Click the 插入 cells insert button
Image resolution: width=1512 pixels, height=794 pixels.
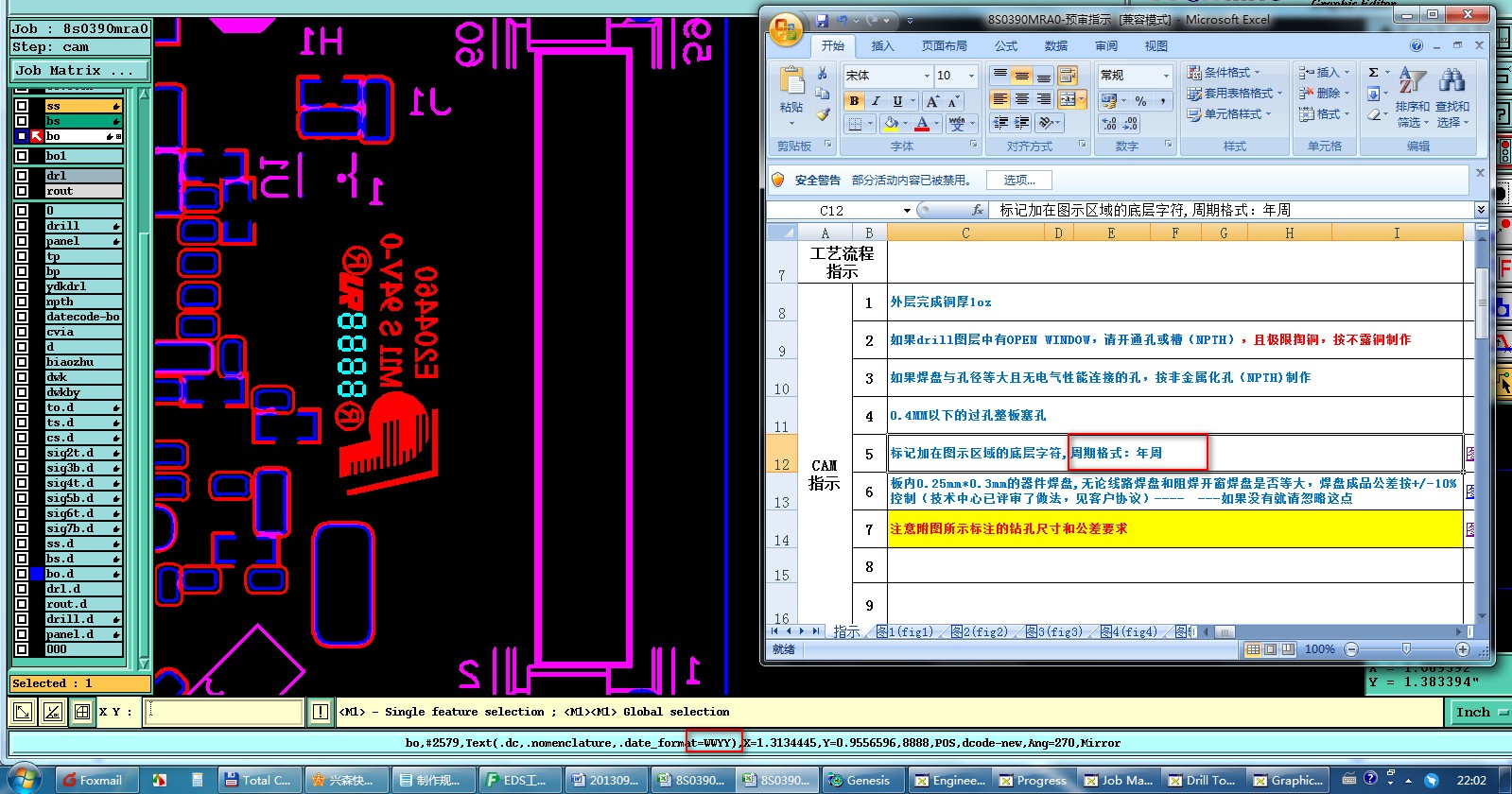[x=1325, y=73]
